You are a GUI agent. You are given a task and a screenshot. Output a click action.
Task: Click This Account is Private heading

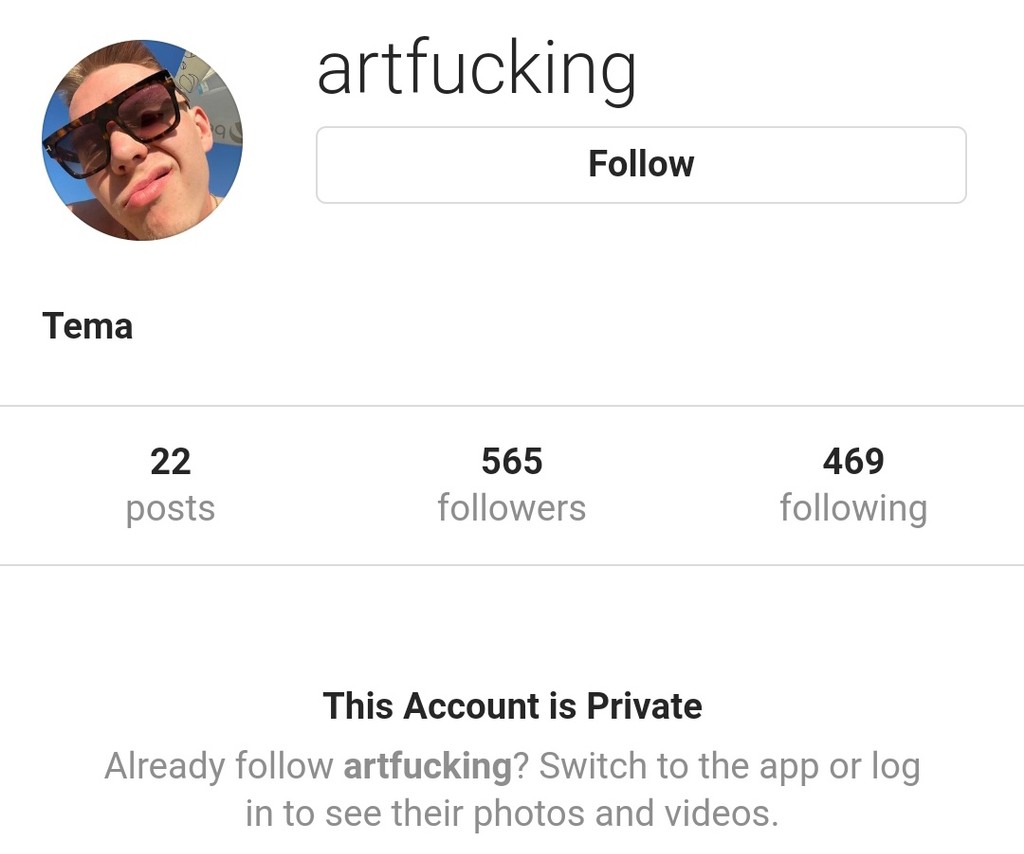[x=513, y=706]
